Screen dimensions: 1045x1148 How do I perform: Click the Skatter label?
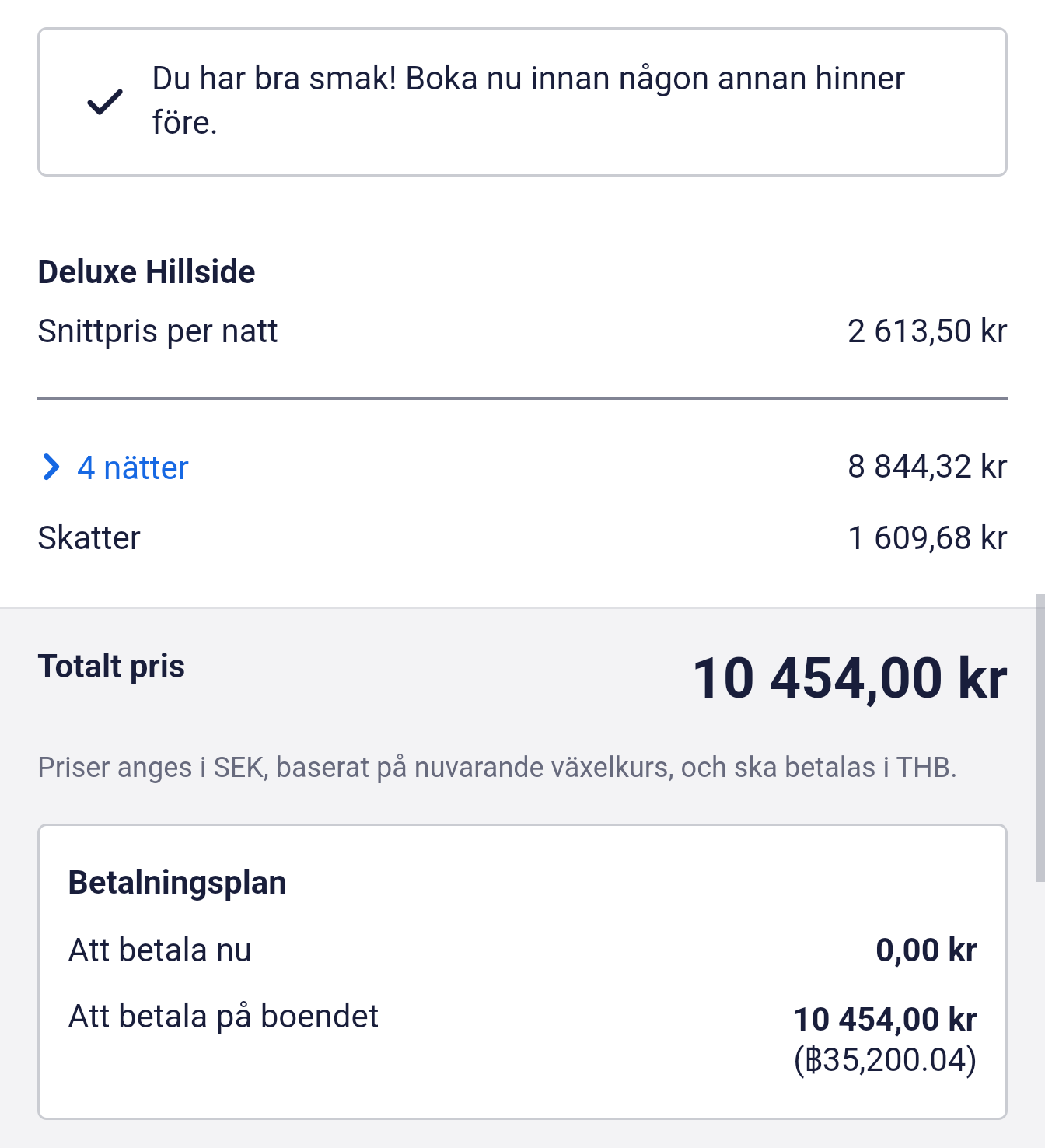coord(89,538)
